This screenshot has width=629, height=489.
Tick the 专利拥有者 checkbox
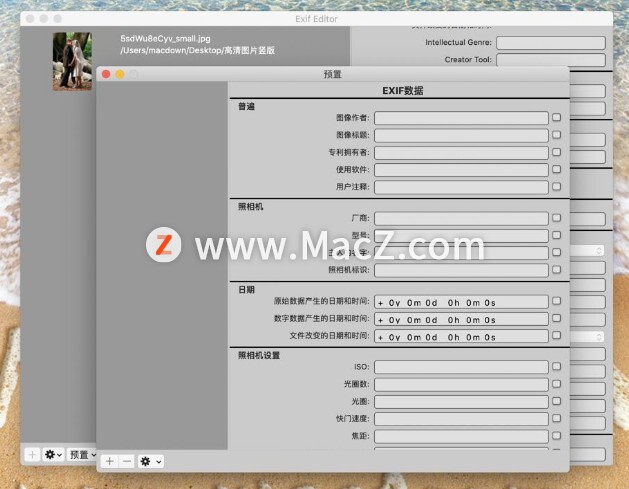point(556,152)
